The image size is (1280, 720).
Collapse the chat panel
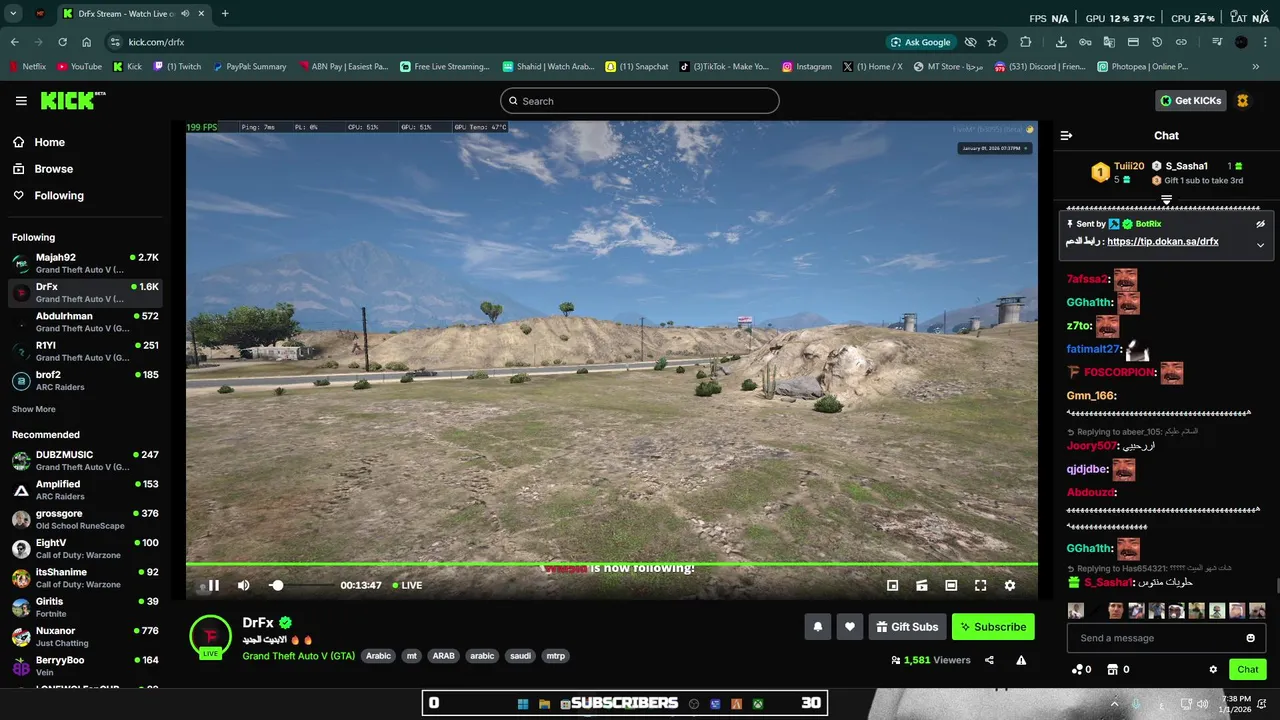pyautogui.click(x=1066, y=135)
